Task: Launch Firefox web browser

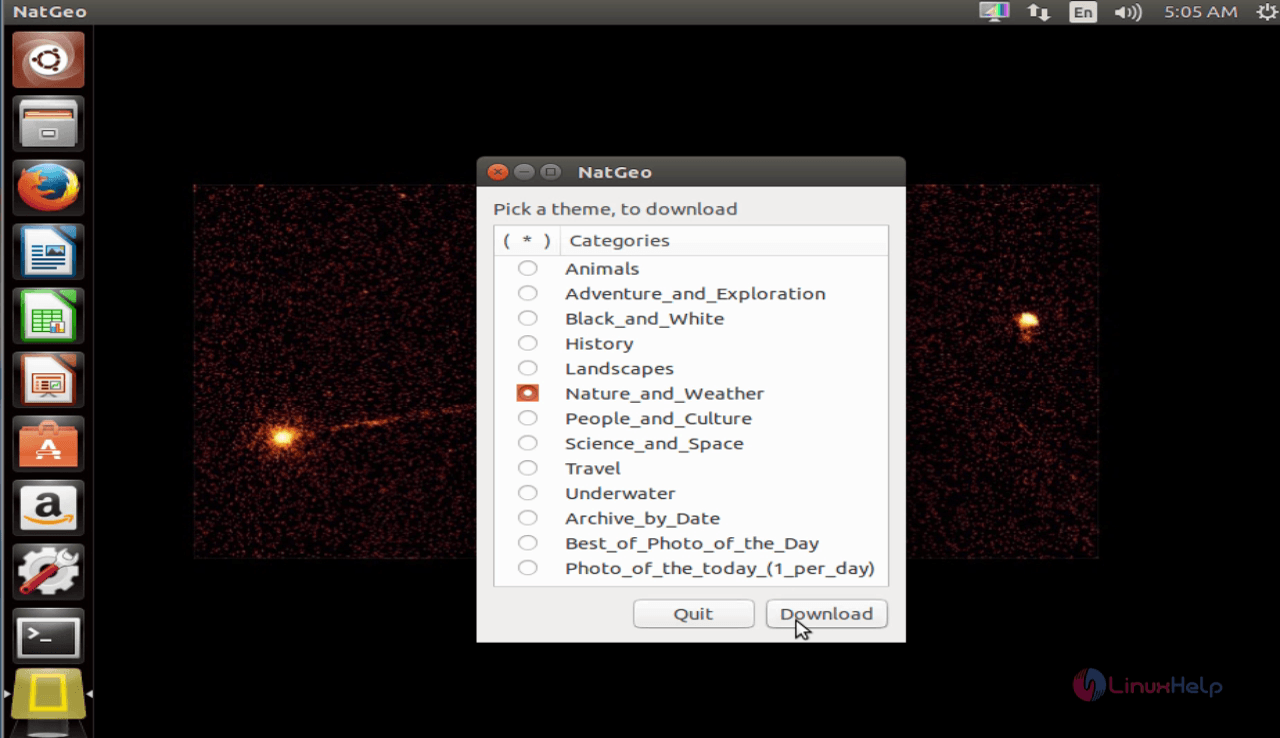Action: tap(48, 188)
